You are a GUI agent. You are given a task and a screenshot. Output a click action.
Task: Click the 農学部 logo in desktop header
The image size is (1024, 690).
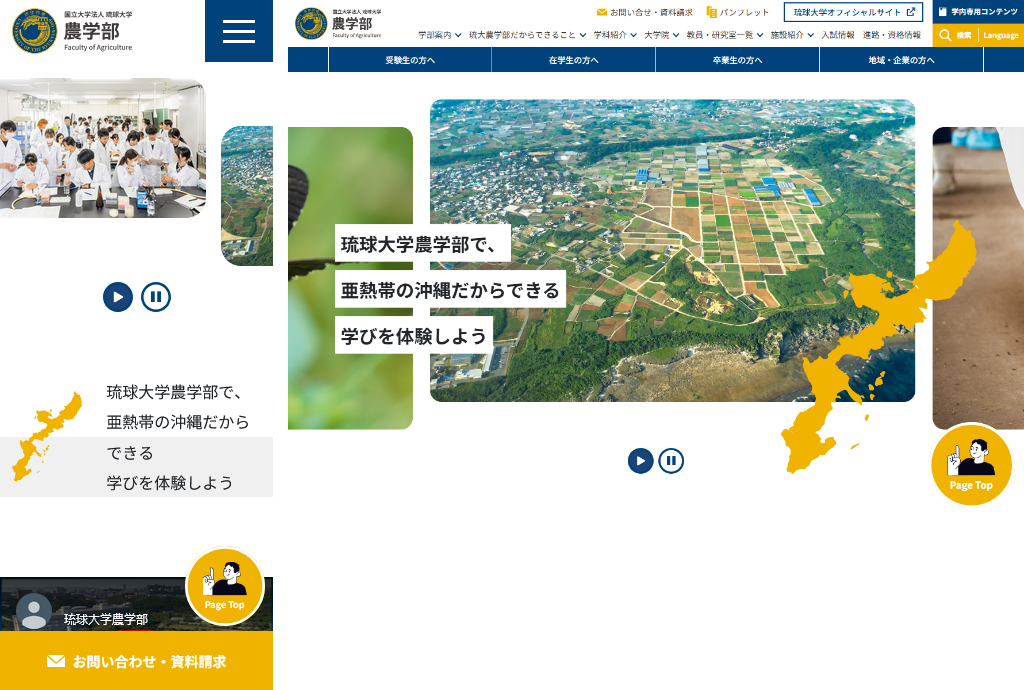(338, 24)
